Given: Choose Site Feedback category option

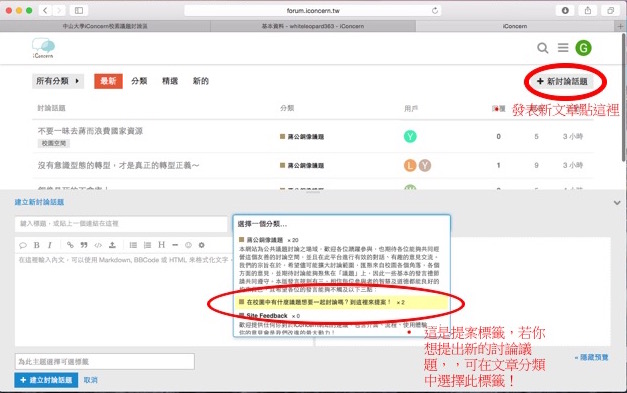Looking at the screenshot, I should click(x=269, y=316).
